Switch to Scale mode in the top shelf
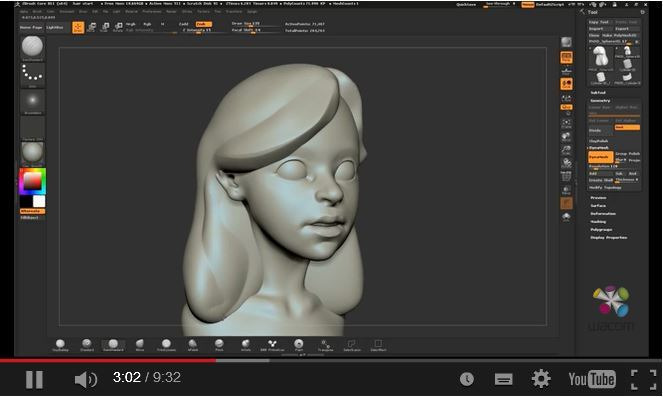This screenshot has height=397, width=663. pos(104,27)
